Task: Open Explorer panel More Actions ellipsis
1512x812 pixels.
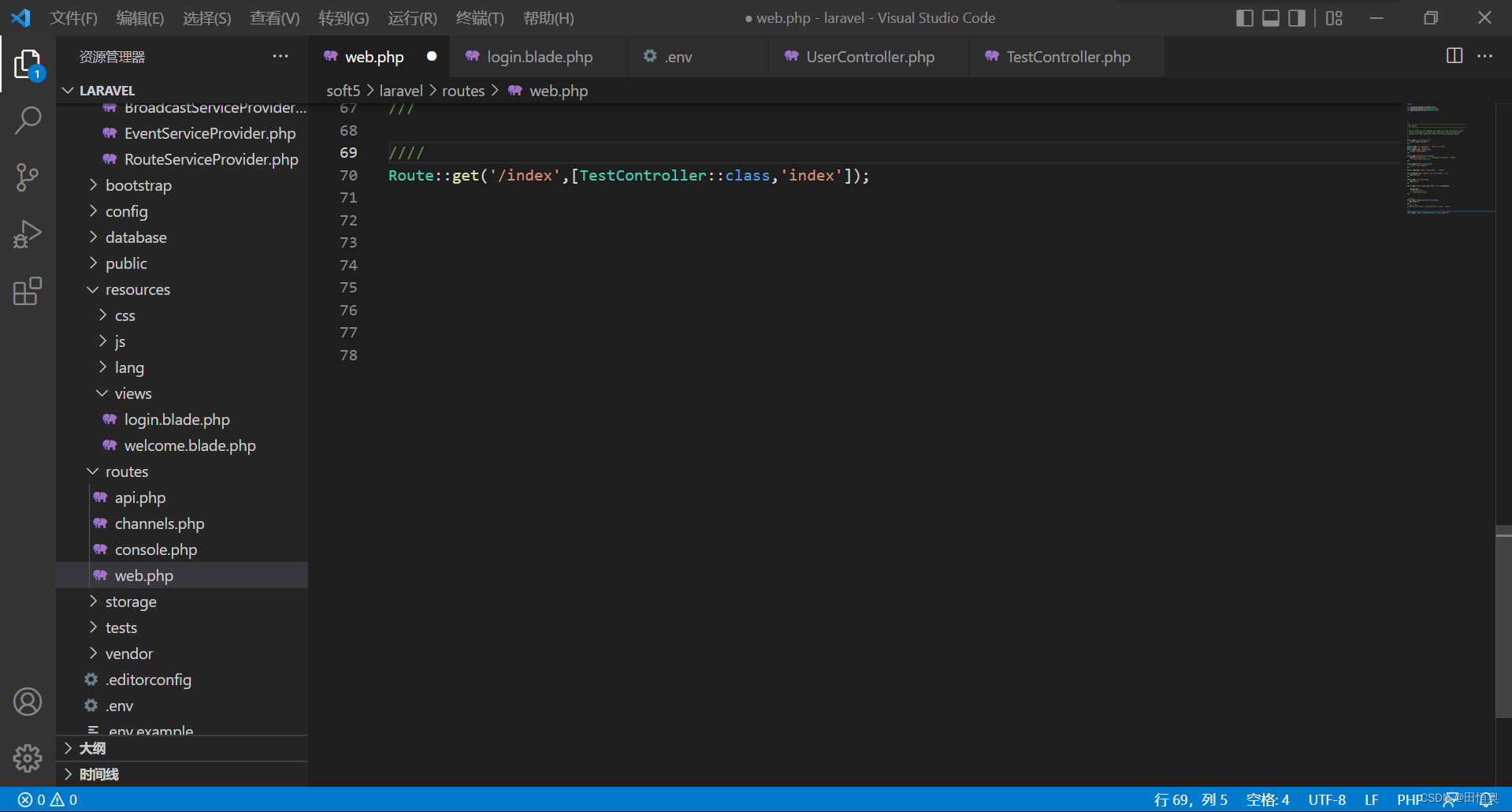Action: (280, 56)
